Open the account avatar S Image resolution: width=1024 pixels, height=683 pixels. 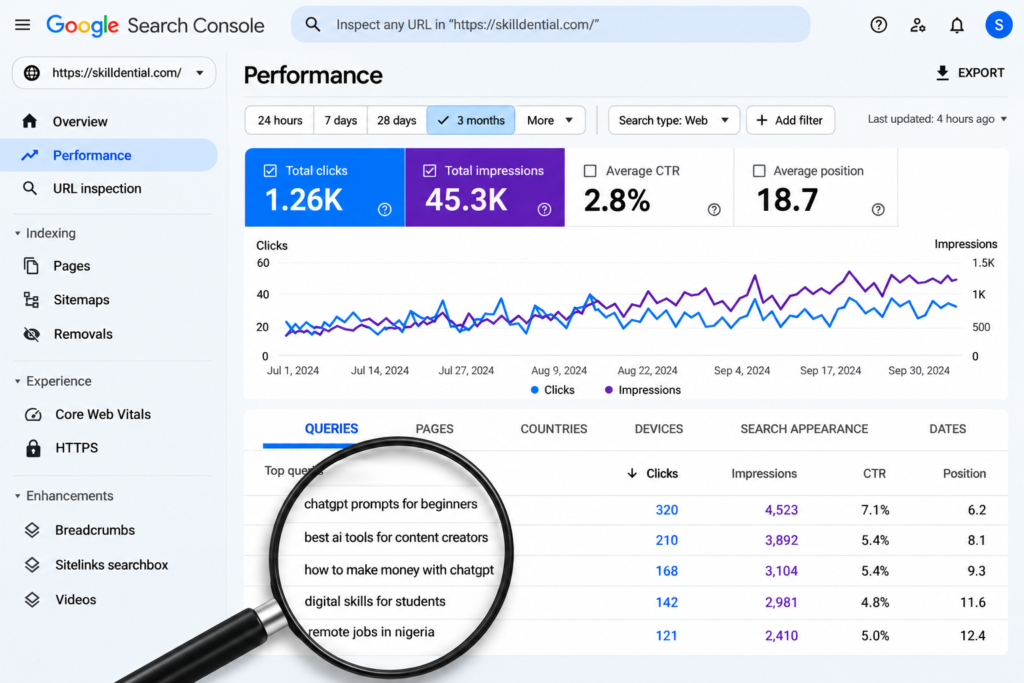coord(999,25)
